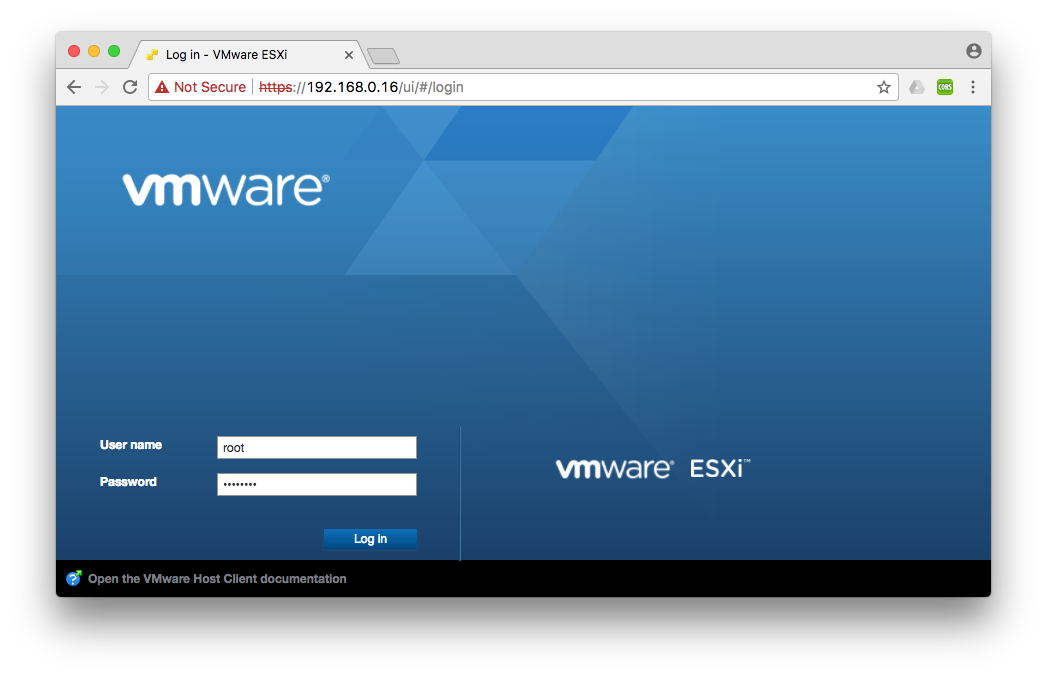Bookmark page with the star icon
This screenshot has height=677, width=1047.
pyautogui.click(x=883, y=87)
